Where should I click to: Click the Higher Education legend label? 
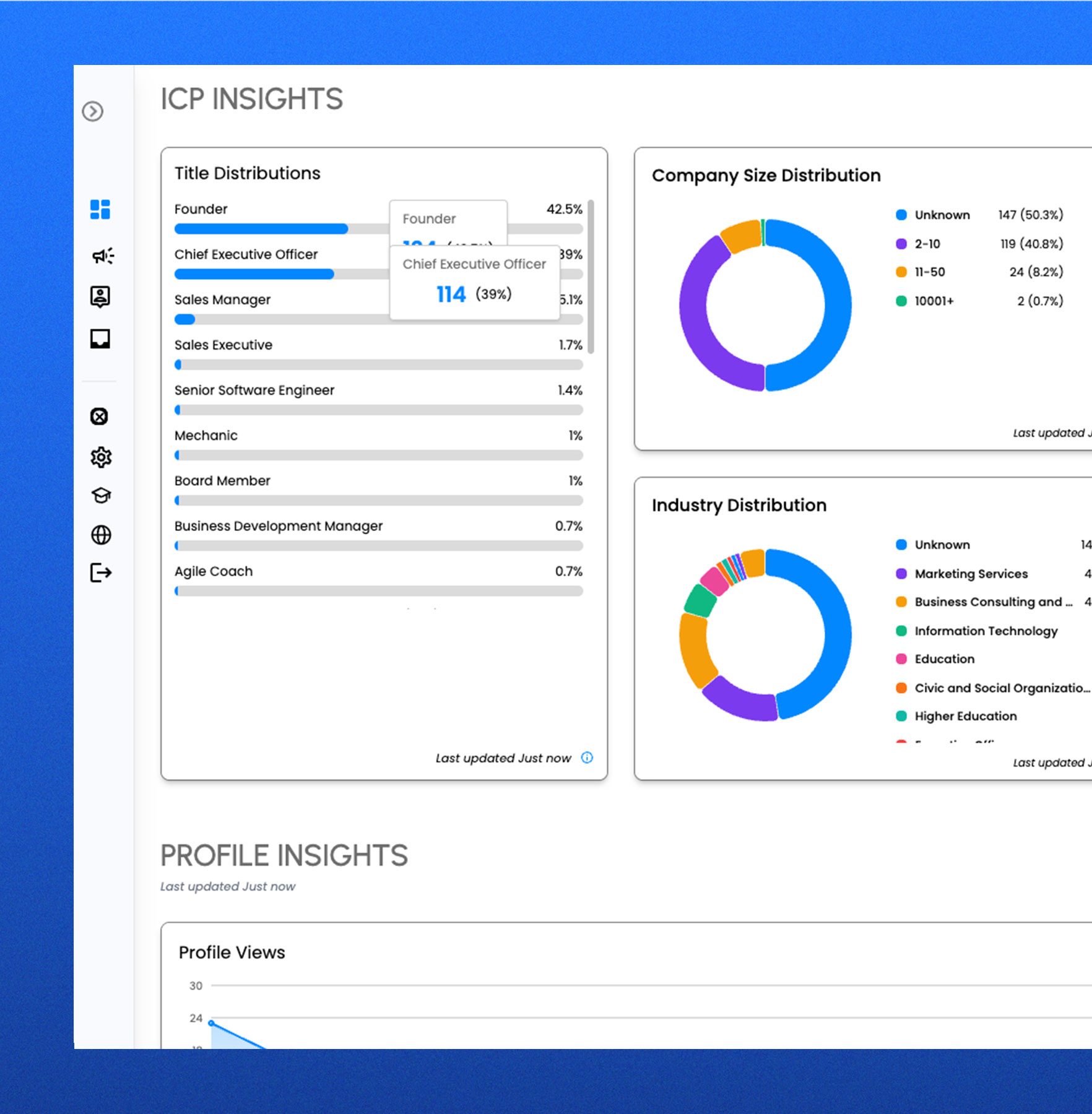point(965,716)
